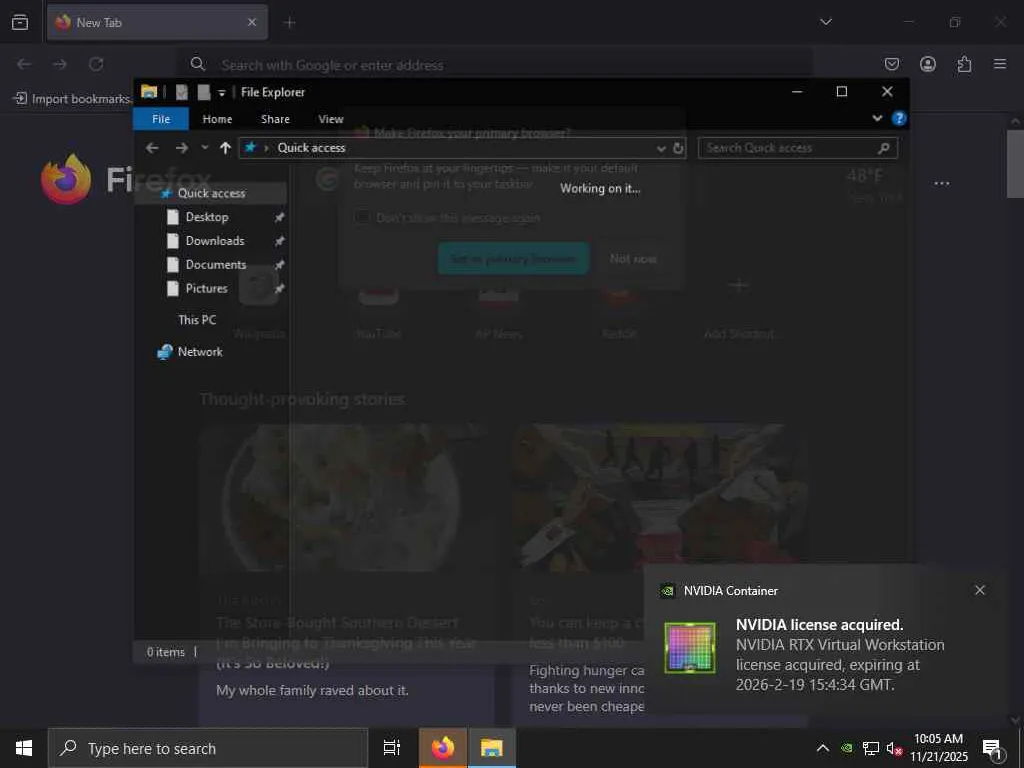The height and width of the screenshot is (768, 1024).
Task: Open the Firefox new tab options ellipsis
Action: tap(942, 184)
